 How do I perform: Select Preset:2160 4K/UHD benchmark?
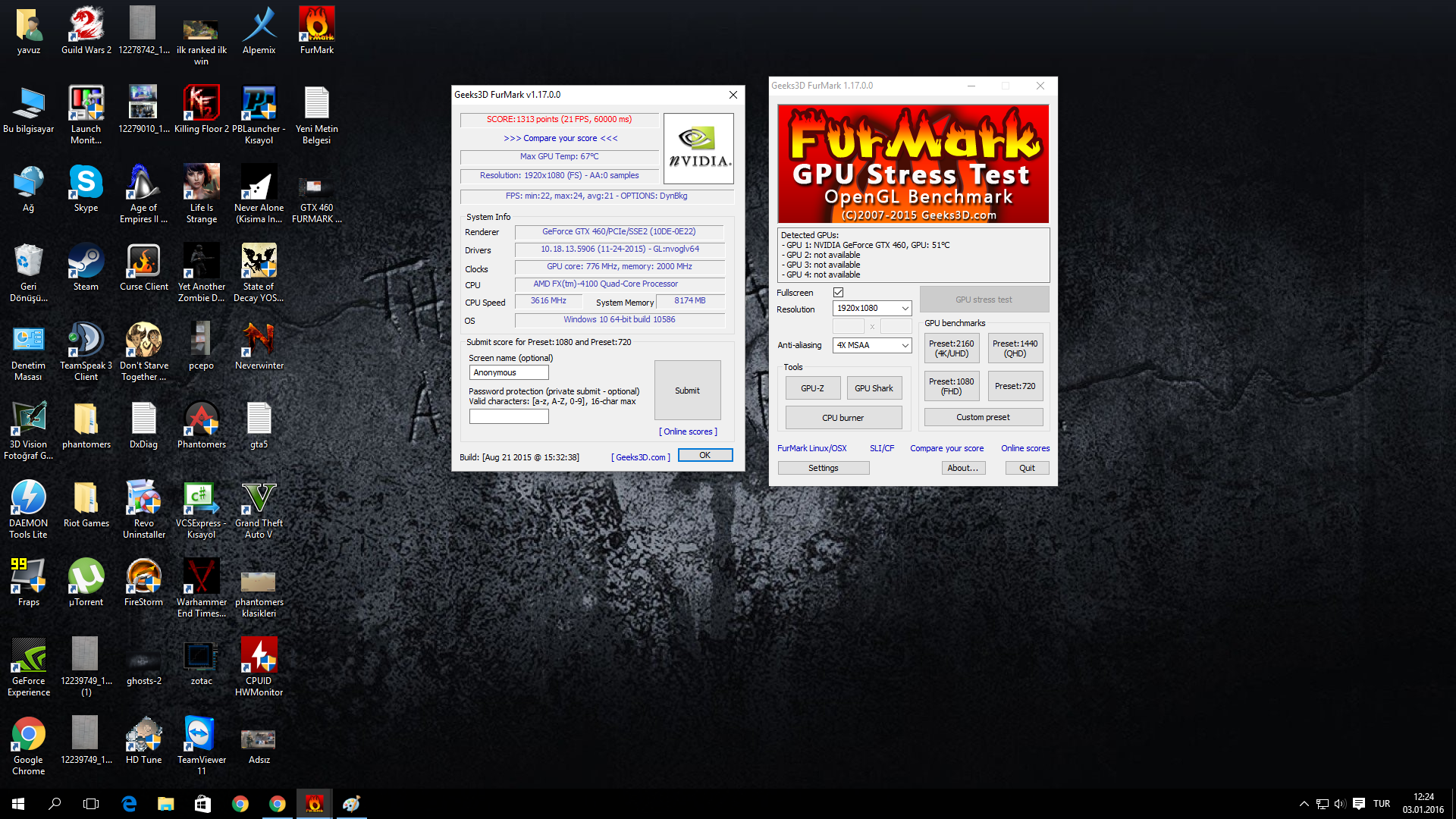[x=950, y=347]
